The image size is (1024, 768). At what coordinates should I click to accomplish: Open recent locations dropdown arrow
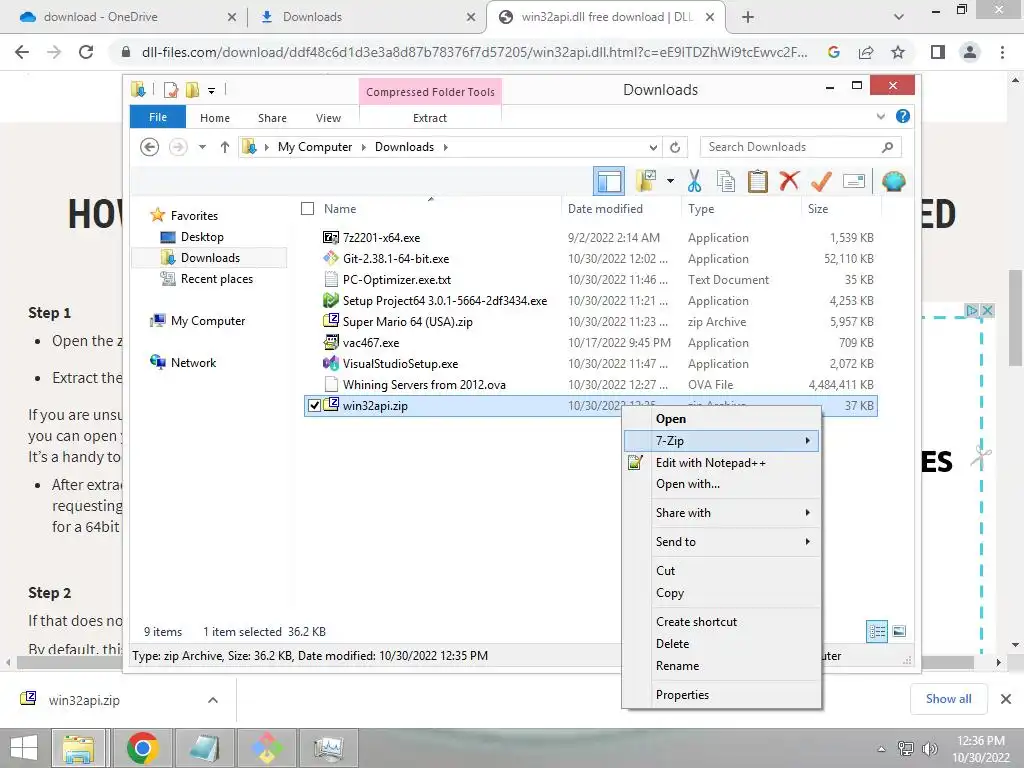[x=202, y=147]
